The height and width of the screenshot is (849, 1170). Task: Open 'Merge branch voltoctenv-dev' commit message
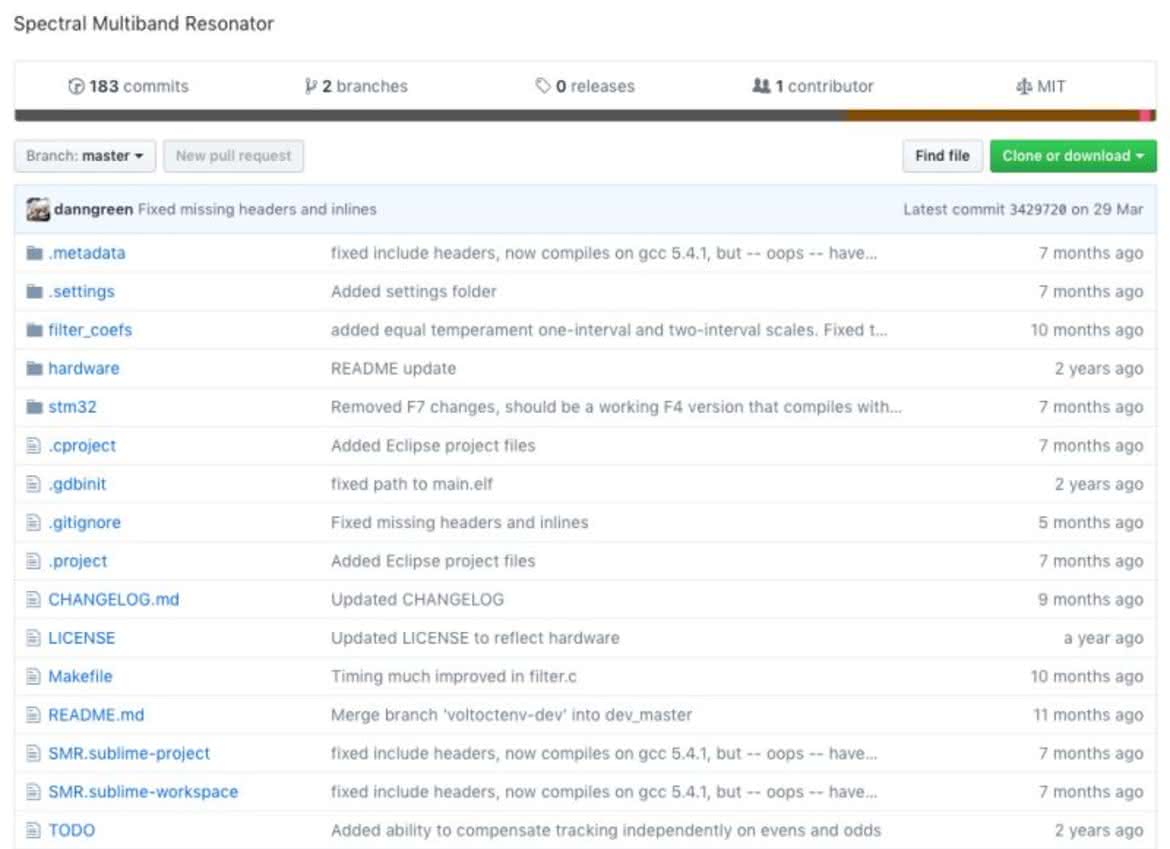(511, 715)
